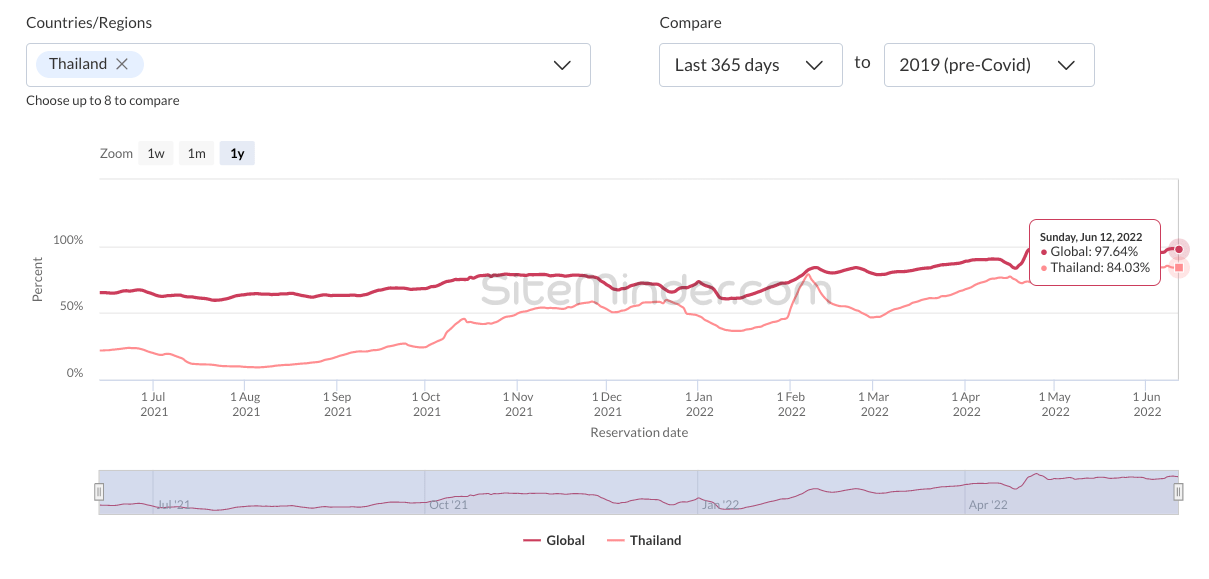Select the Thailand country chip
Screen dimensions: 1209x579
point(78,63)
